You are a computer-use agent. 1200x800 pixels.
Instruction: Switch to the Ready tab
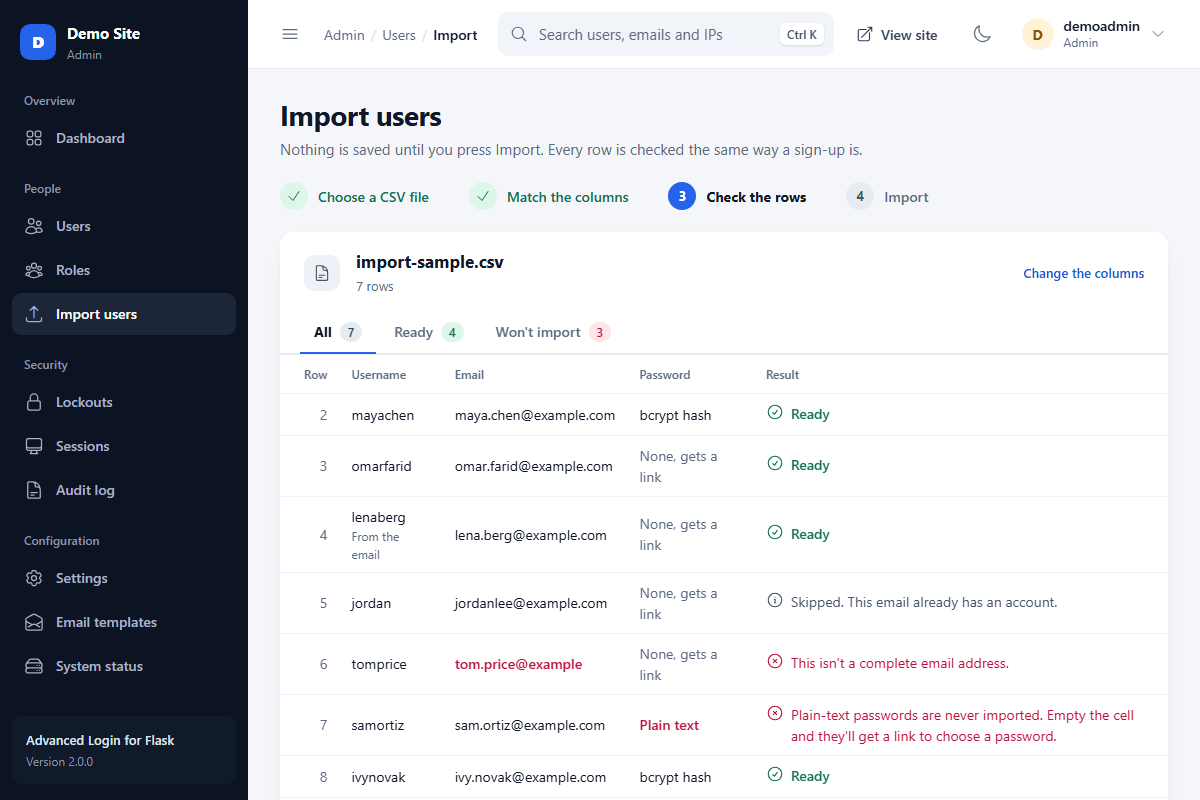[428, 332]
